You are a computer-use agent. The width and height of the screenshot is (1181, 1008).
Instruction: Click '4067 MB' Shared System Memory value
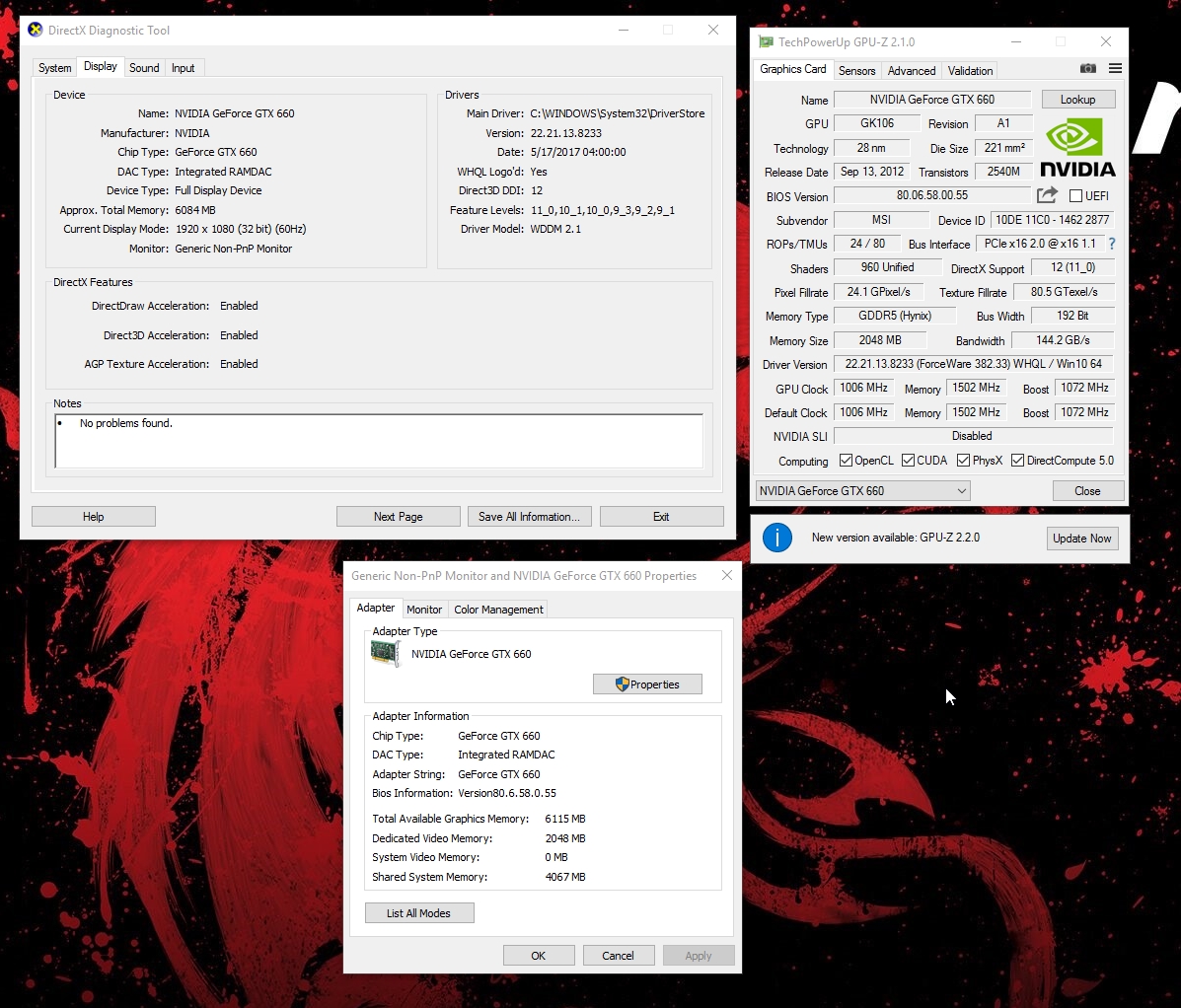(565, 877)
